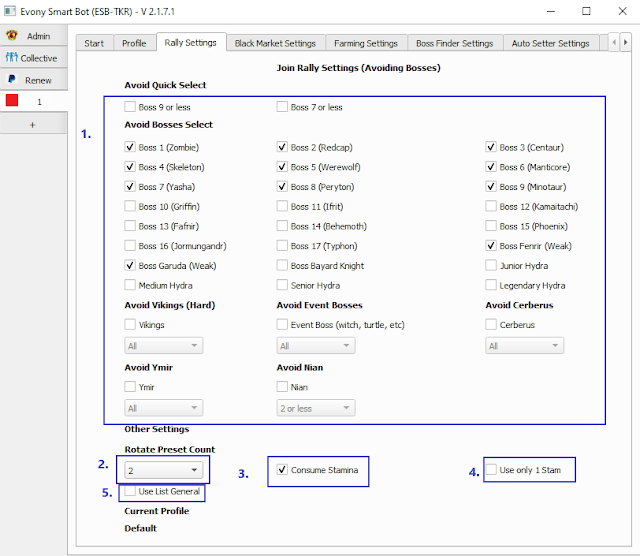640x556 pixels.
Task: Uncheck Consume Stamina
Action: [x=282, y=469]
